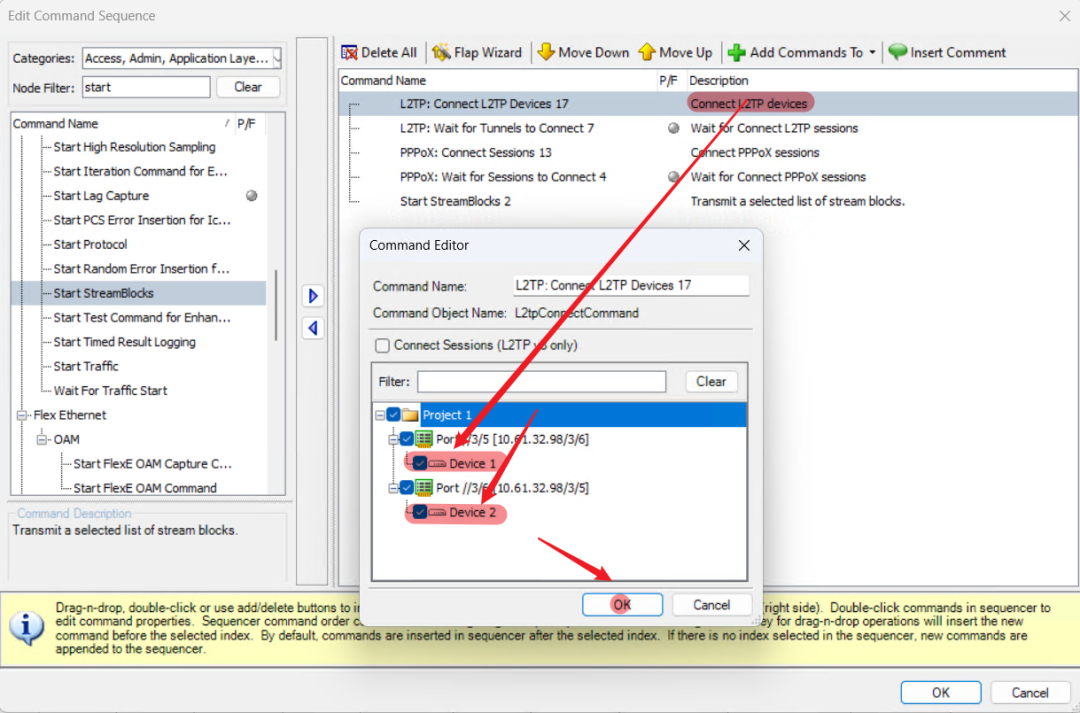Collapse the Flex Ethernet tree node
Image resolution: width=1080 pixels, height=713 pixels.
[22, 415]
